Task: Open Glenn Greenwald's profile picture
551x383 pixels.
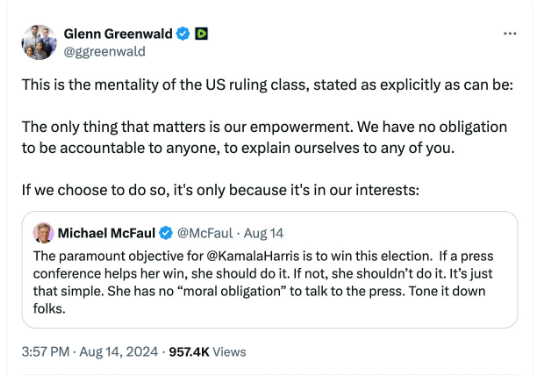Action: tap(39, 43)
